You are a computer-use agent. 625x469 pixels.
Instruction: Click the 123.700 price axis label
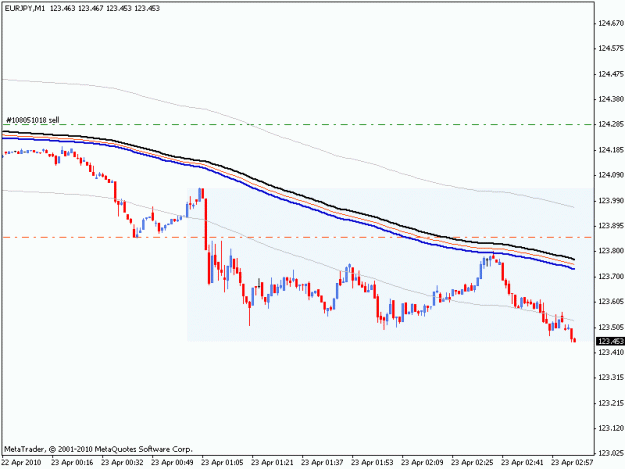tap(611, 277)
